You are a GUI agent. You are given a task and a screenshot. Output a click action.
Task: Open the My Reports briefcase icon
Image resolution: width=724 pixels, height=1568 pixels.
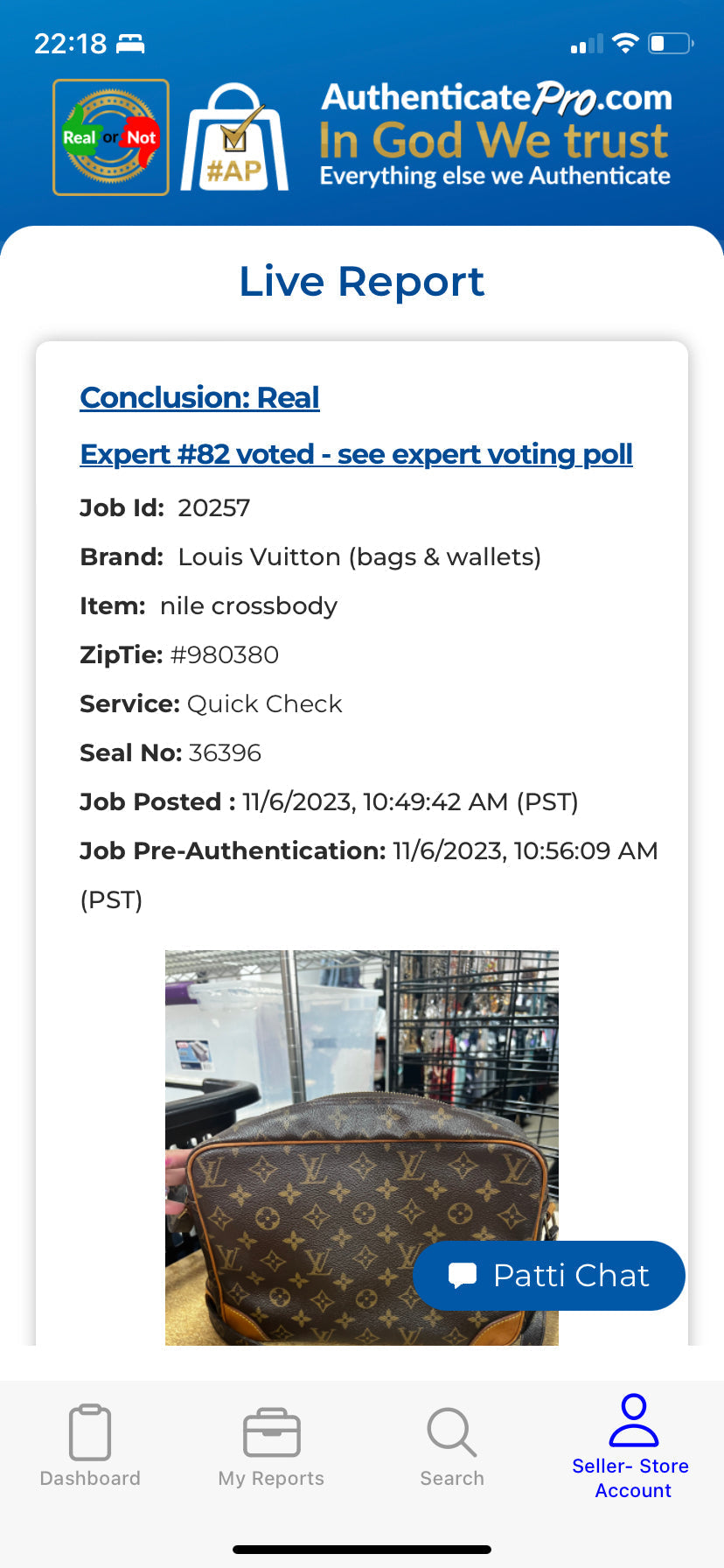[x=271, y=1431]
